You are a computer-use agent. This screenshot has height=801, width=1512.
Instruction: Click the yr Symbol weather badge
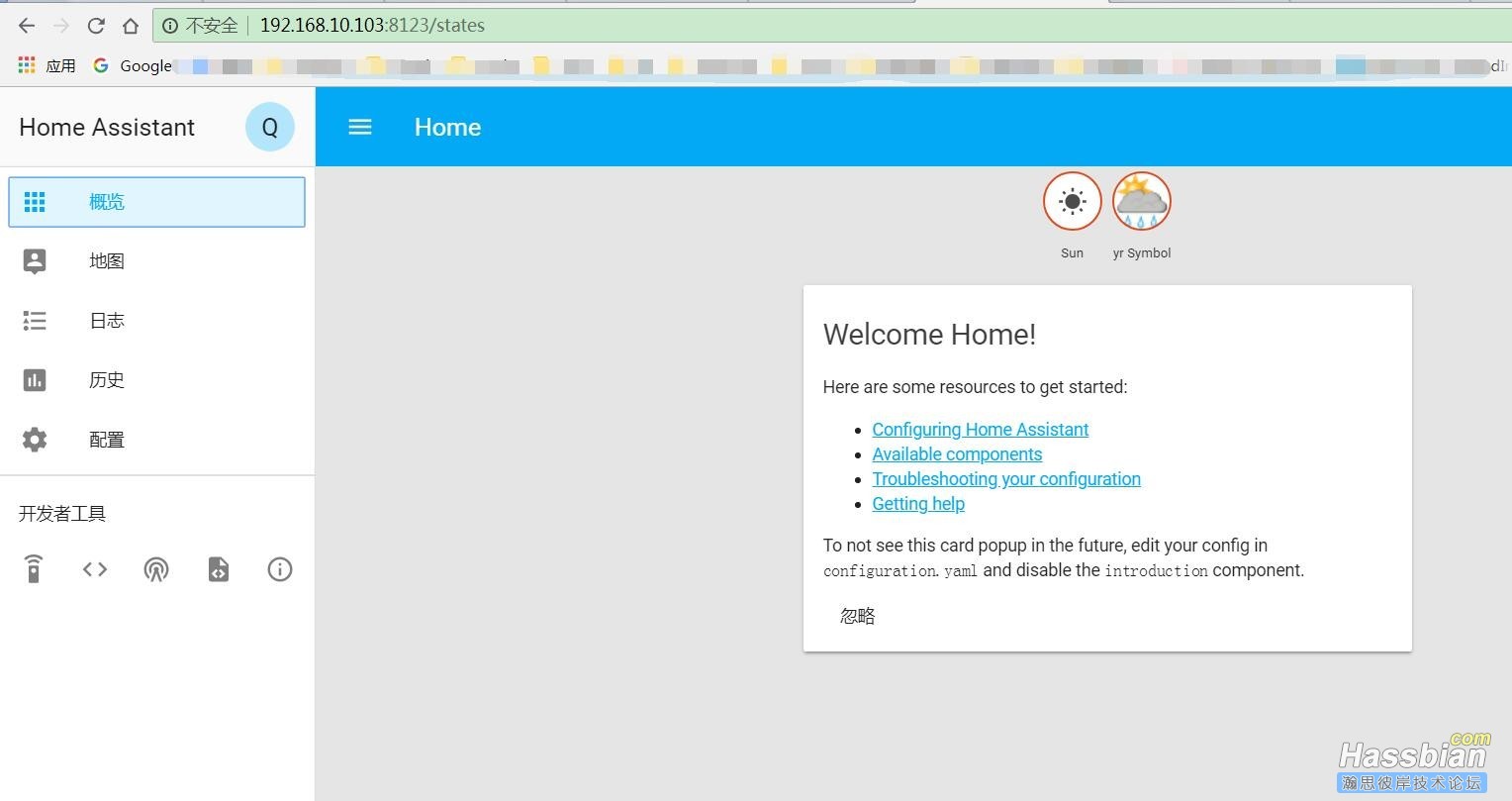point(1141,201)
